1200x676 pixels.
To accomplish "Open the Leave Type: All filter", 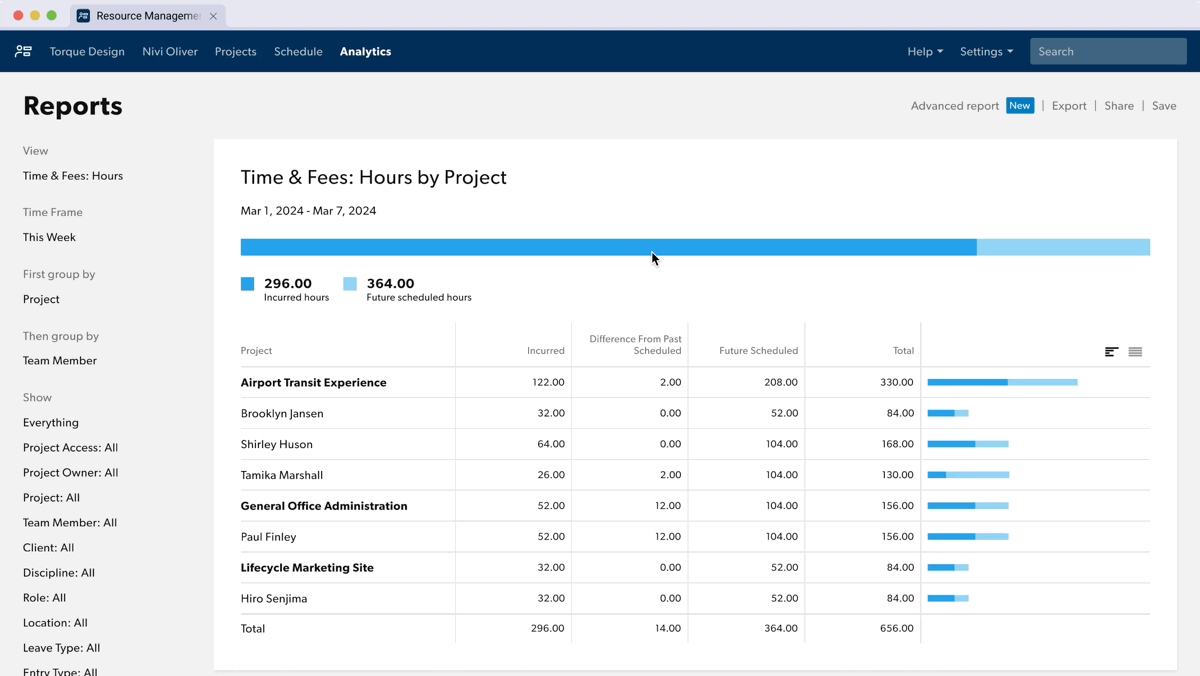I will point(62,648).
